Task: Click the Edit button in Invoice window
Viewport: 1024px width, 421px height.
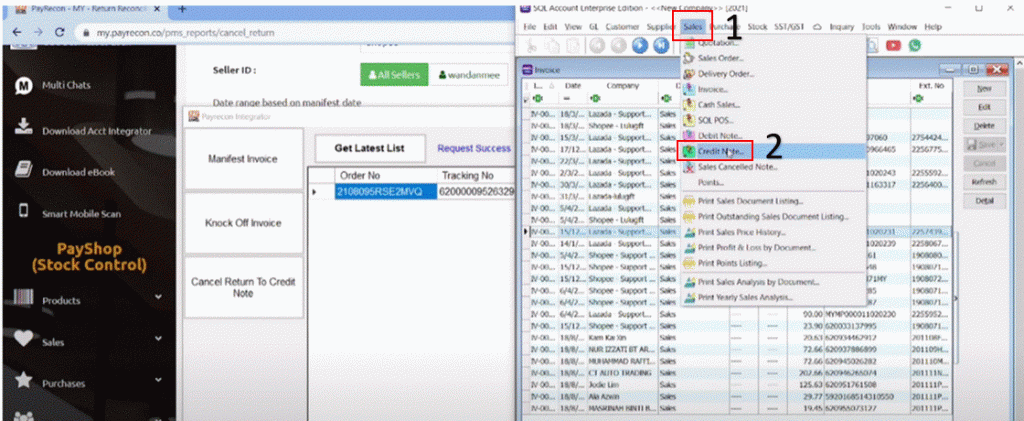Action: tap(984, 106)
